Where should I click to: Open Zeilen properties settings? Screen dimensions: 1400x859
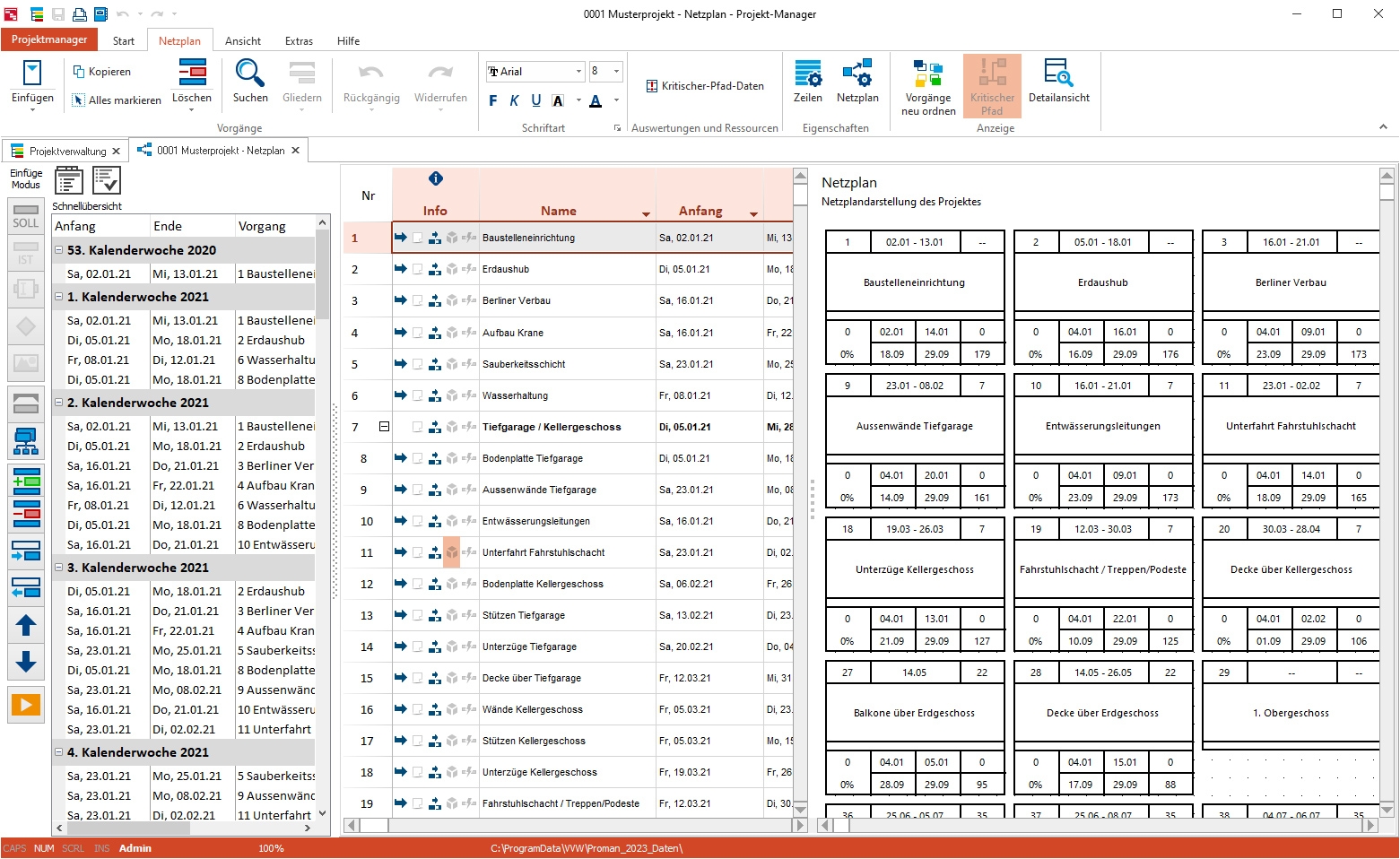pyautogui.click(x=807, y=82)
